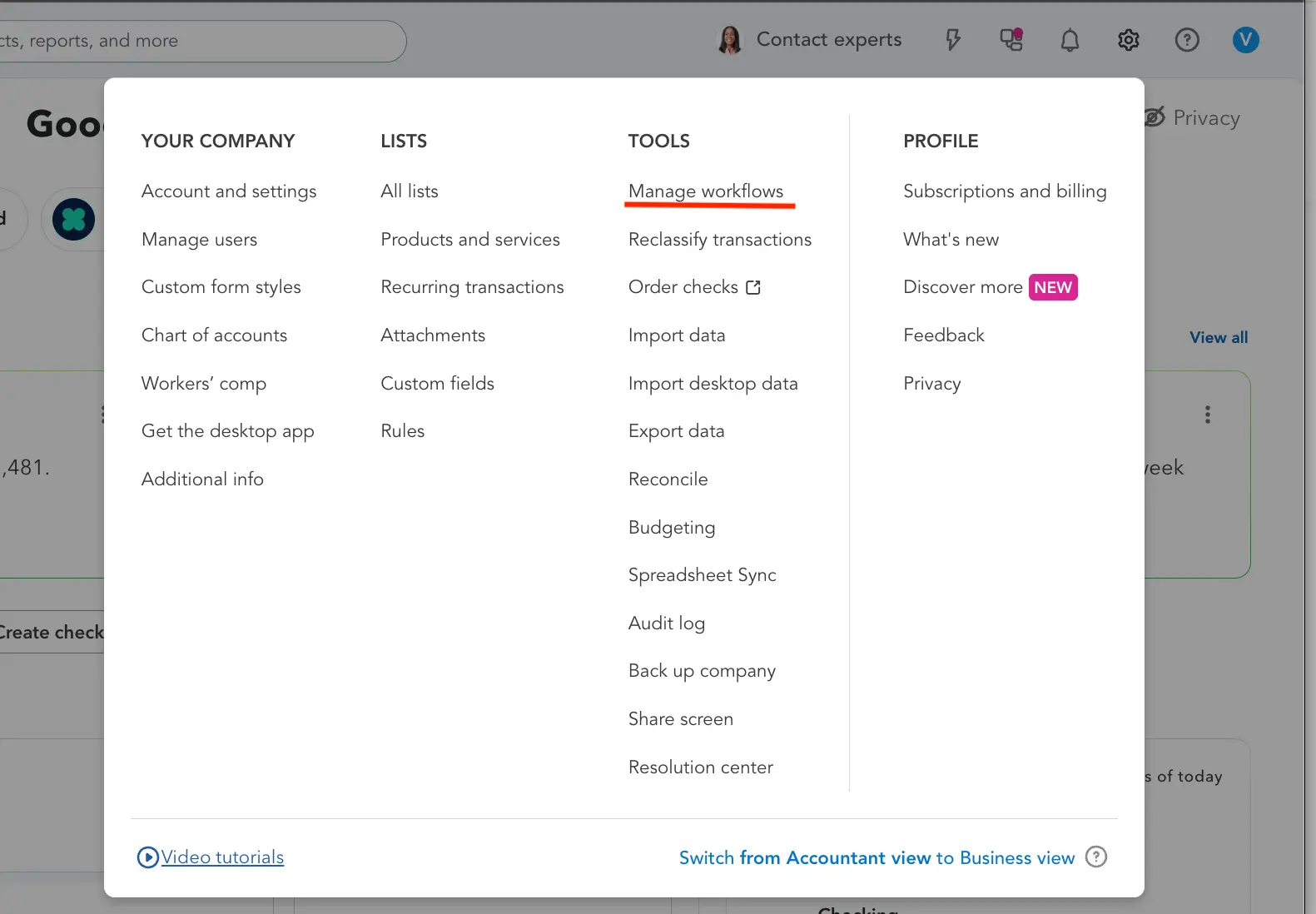The height and width of the screenshot is (914, 1316).
Task: Click the play icon beside Video tutorials
Action: click(x=147, y=857)
